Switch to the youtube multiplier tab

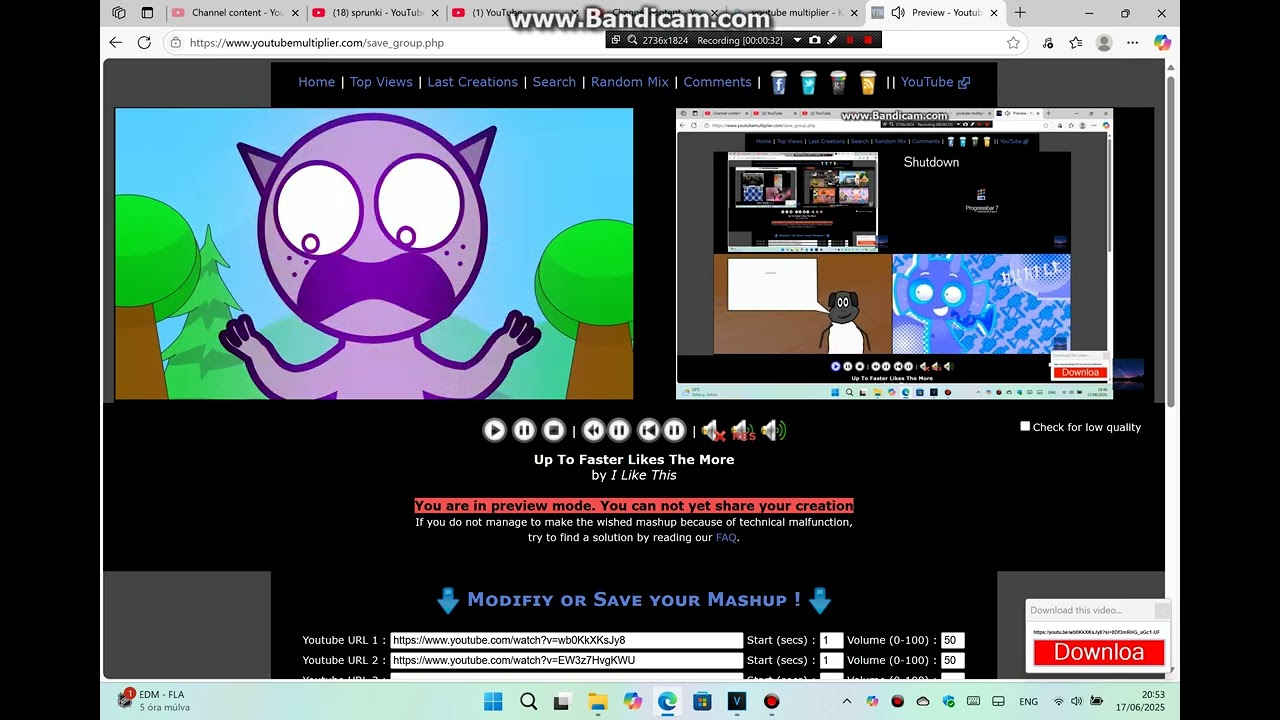(795, 13)
